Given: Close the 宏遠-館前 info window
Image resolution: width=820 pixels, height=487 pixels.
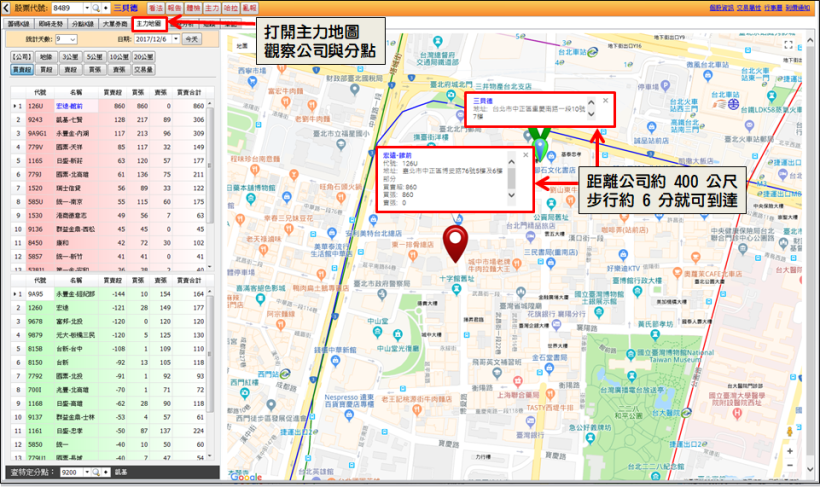Looking at the screenshot, I should click(x=525, y=155).
